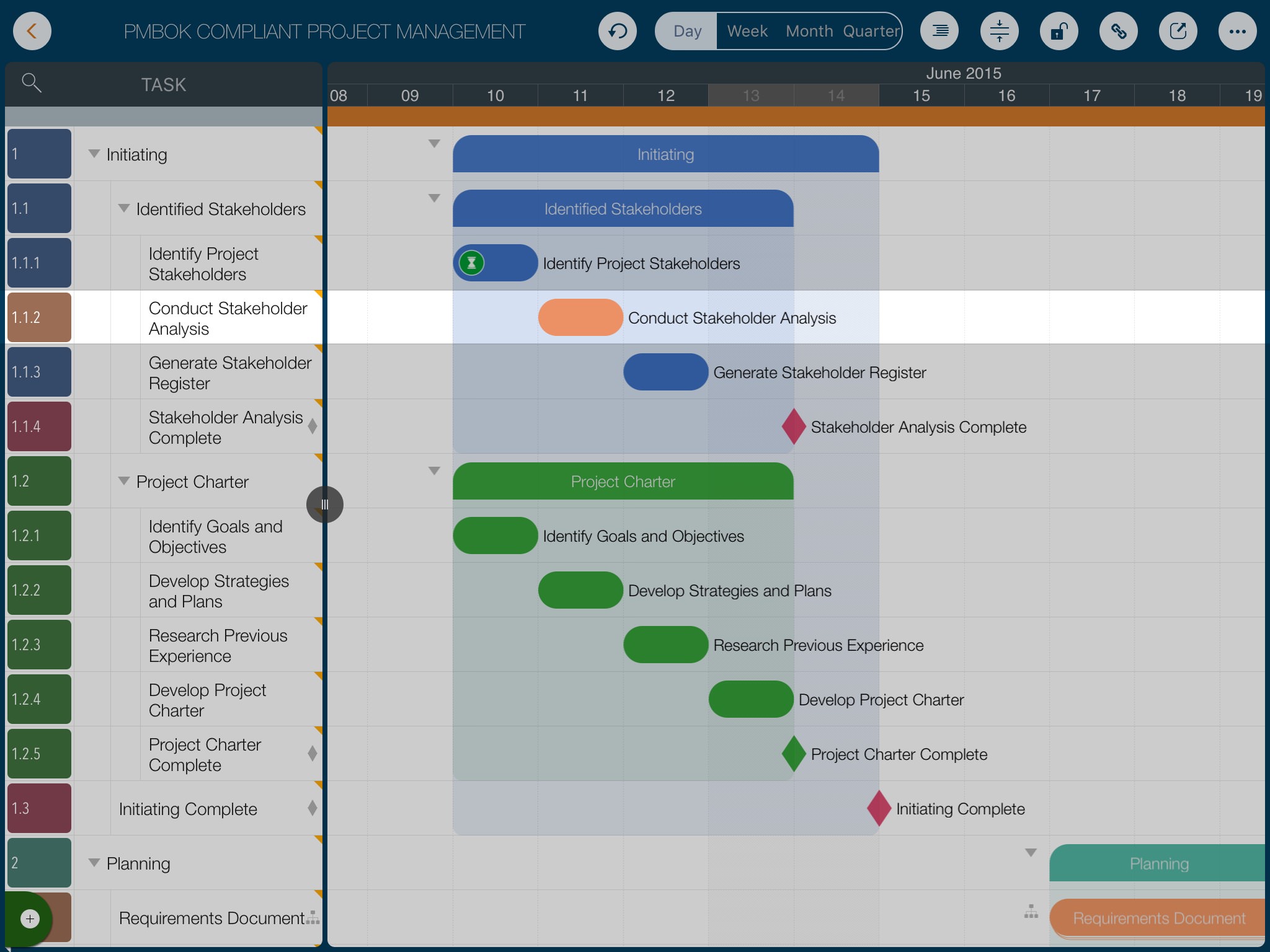Switch timeline to Month view

[809, 31]
